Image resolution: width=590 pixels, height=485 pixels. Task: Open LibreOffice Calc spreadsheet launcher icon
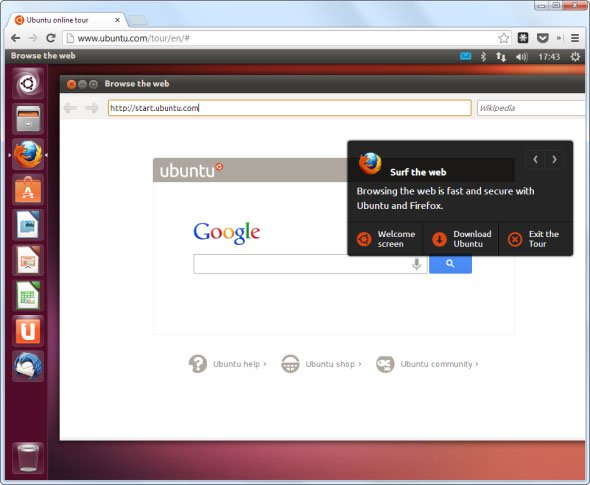tap(28, 296)
